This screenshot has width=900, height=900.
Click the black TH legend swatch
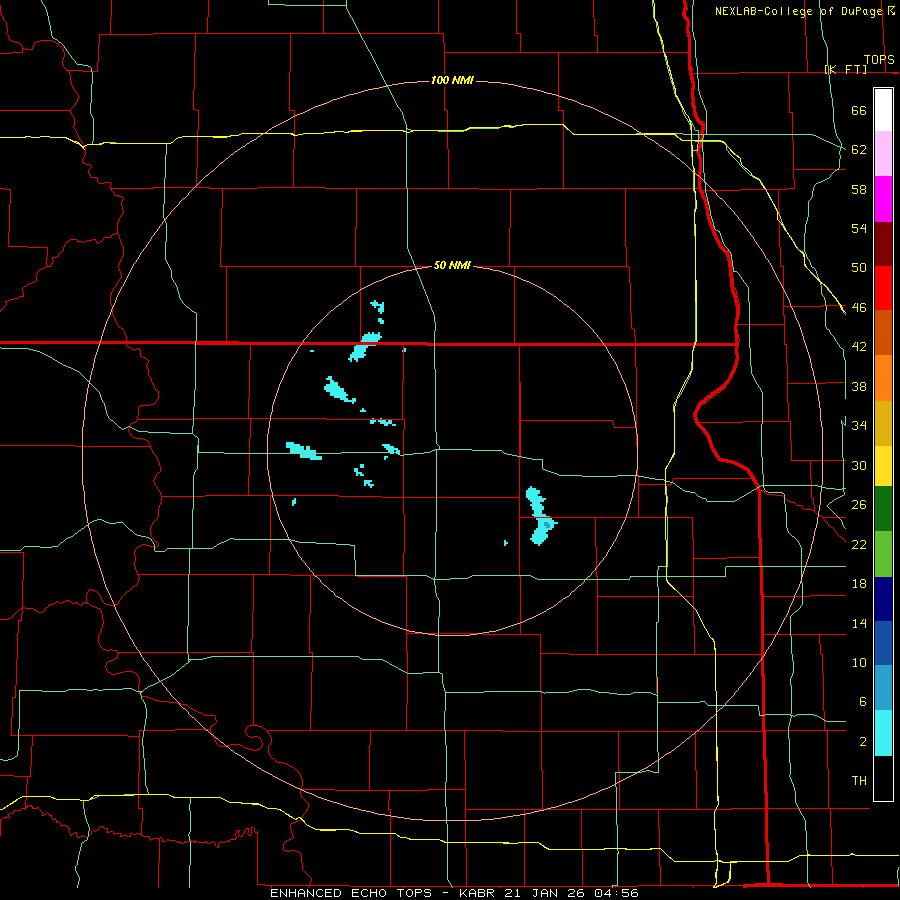click(x=883, y=778)
